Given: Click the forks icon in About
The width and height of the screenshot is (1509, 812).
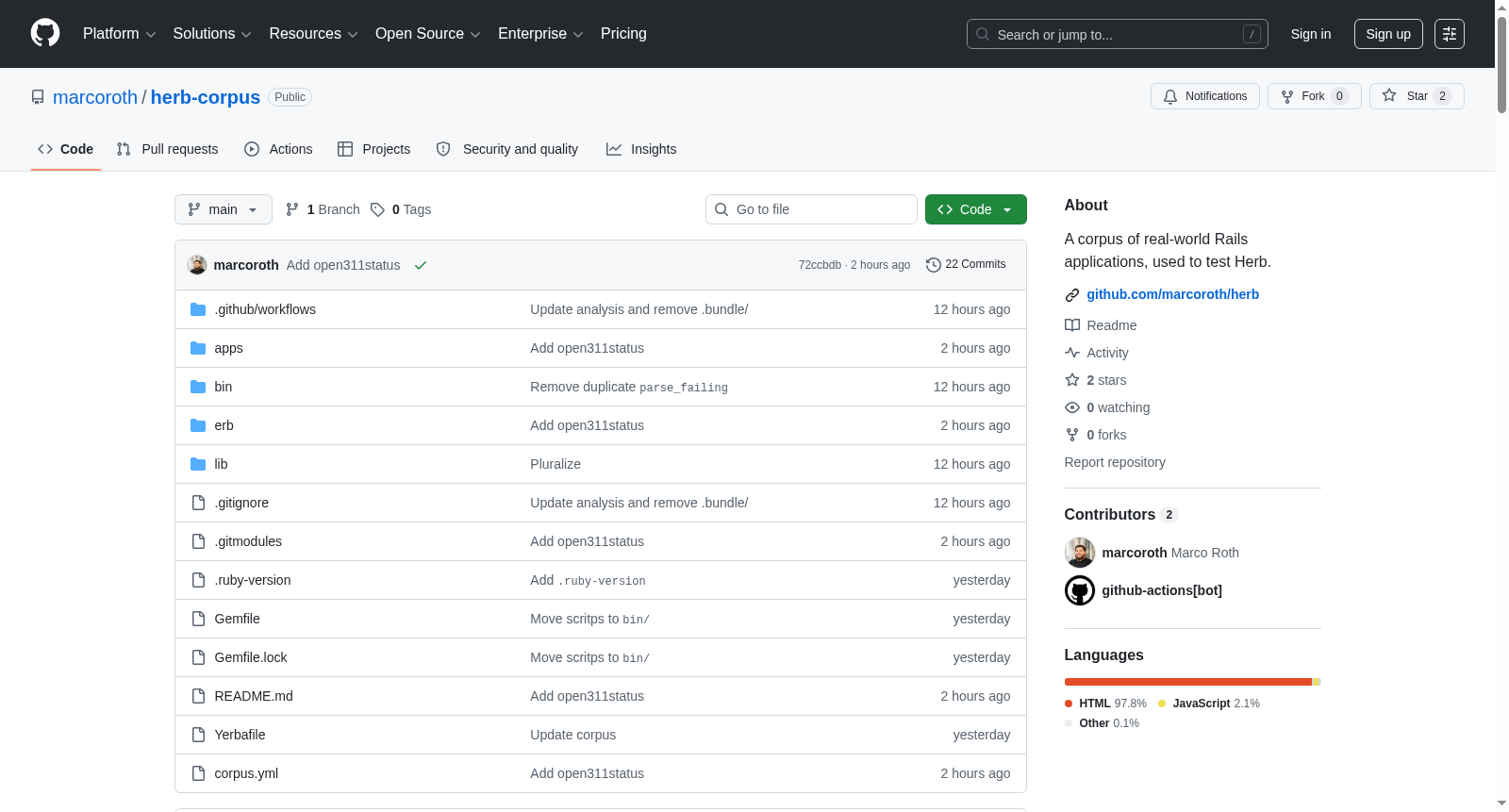Looking at the screenshot, I should click(1072, 435).
